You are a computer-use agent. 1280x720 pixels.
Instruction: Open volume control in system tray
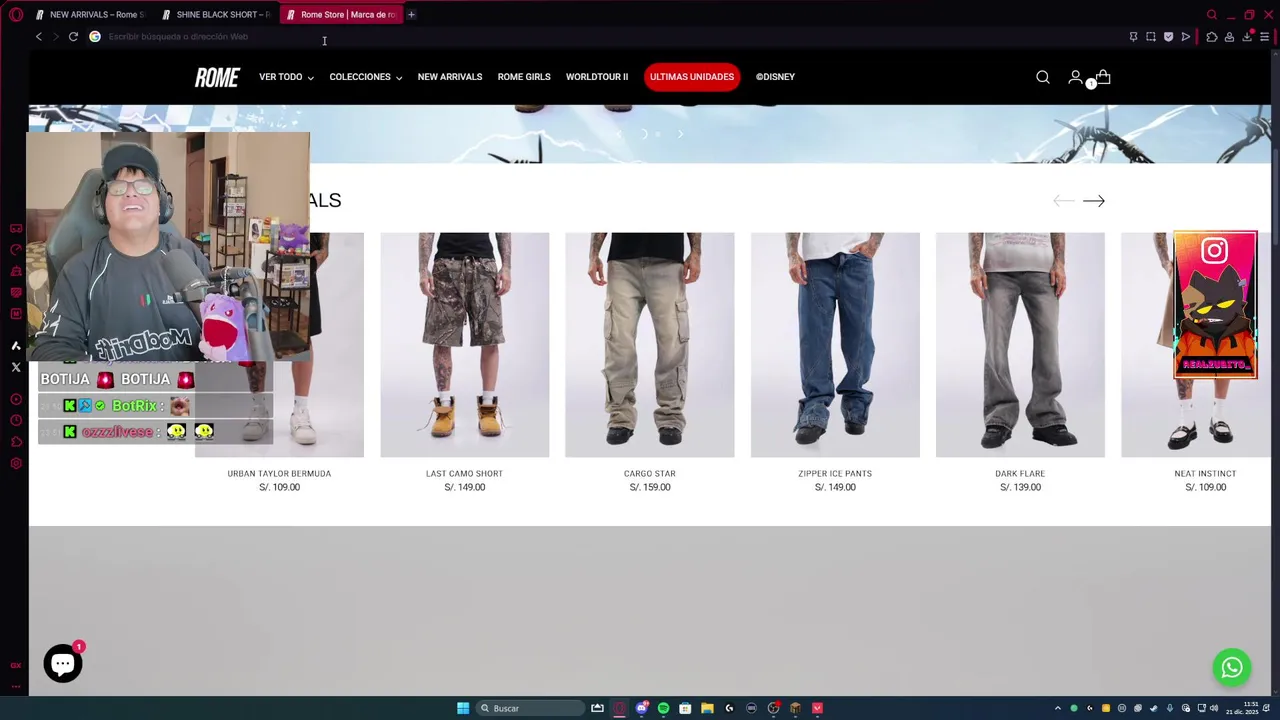click(1214, 708)
